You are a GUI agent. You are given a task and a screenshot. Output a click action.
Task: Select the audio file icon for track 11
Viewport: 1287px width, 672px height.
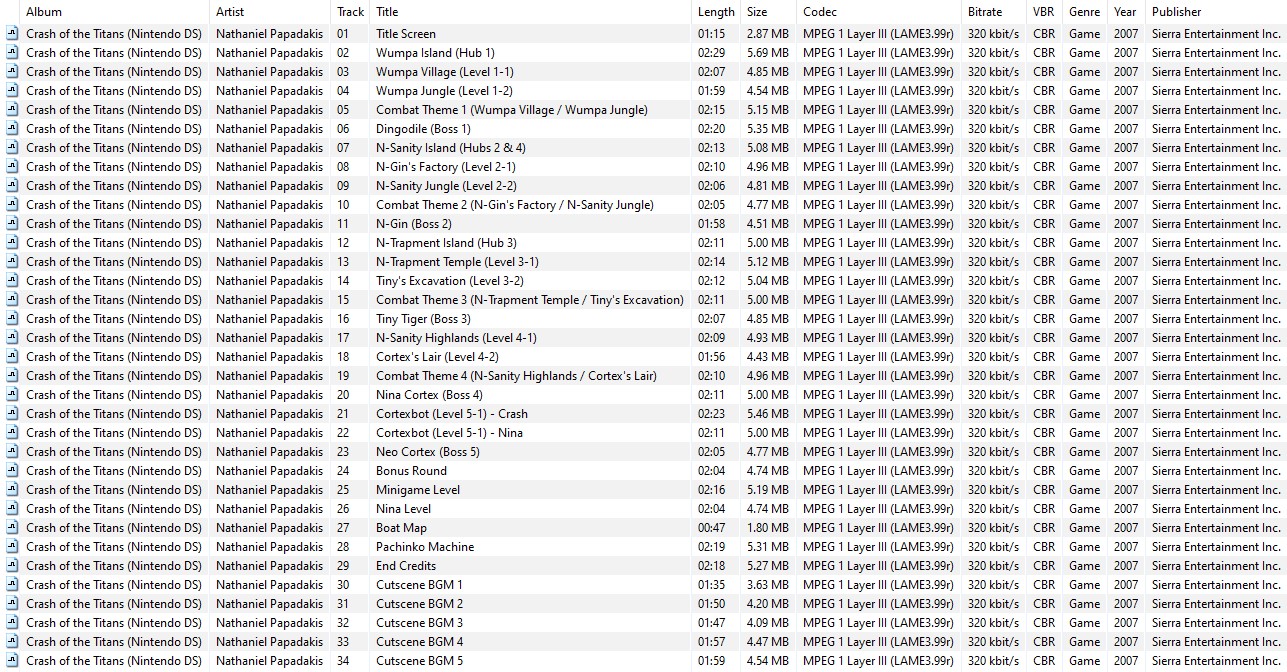pos(12,224)
